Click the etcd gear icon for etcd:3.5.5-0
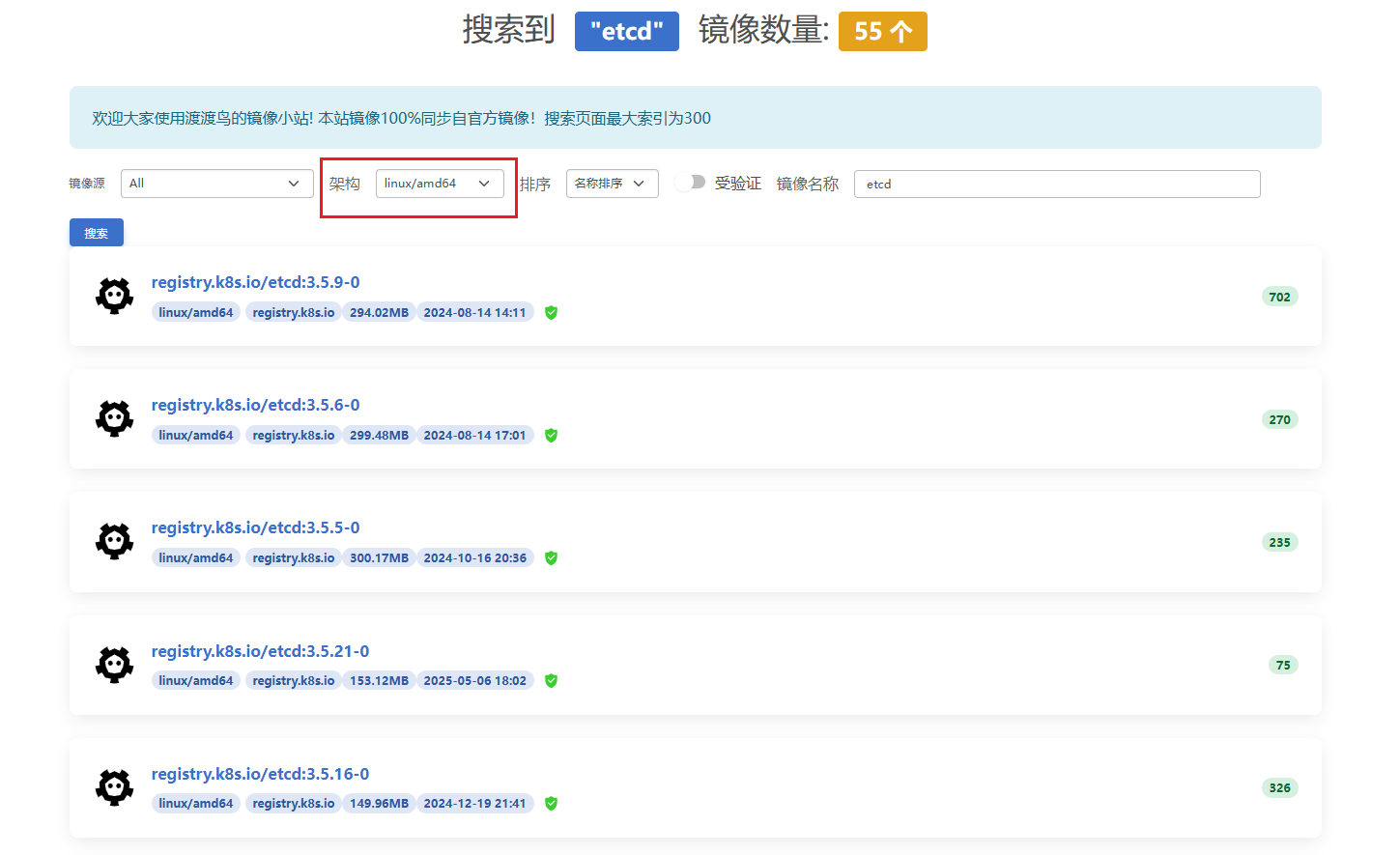 114,541
